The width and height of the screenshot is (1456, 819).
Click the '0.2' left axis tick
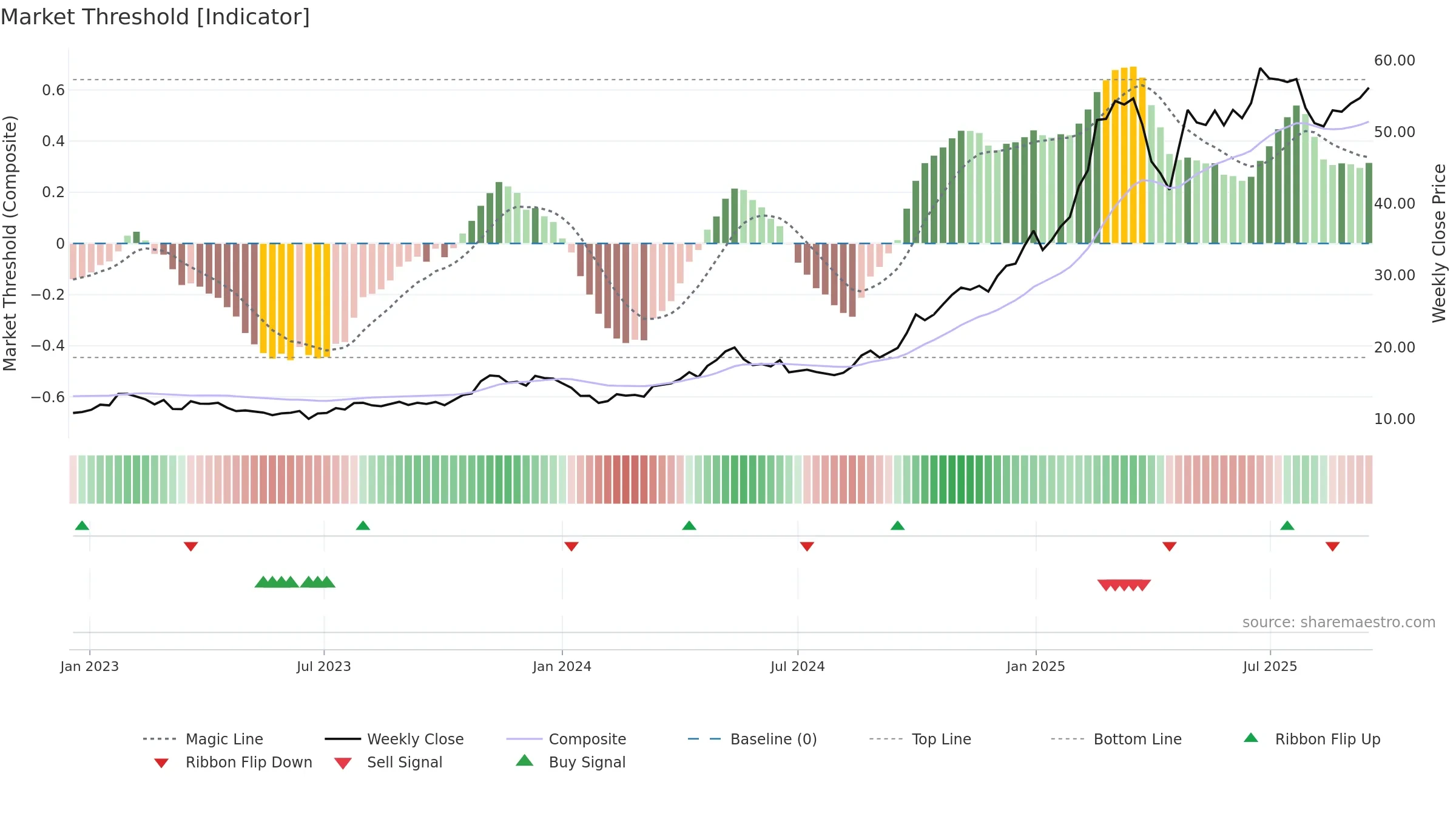point(53,192)
